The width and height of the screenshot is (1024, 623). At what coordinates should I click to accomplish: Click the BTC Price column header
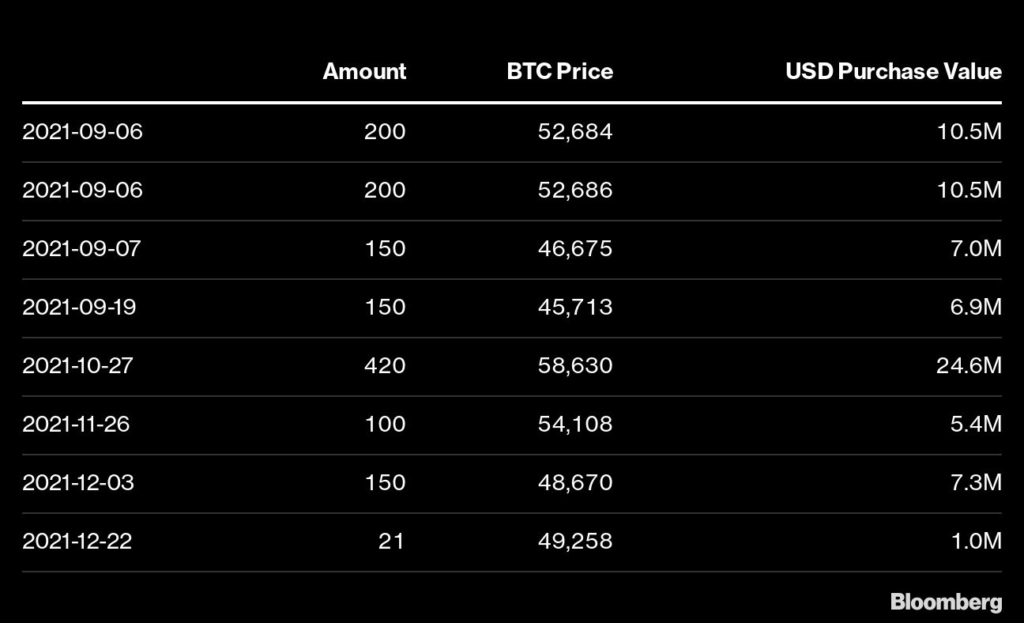tap(560, 71)
